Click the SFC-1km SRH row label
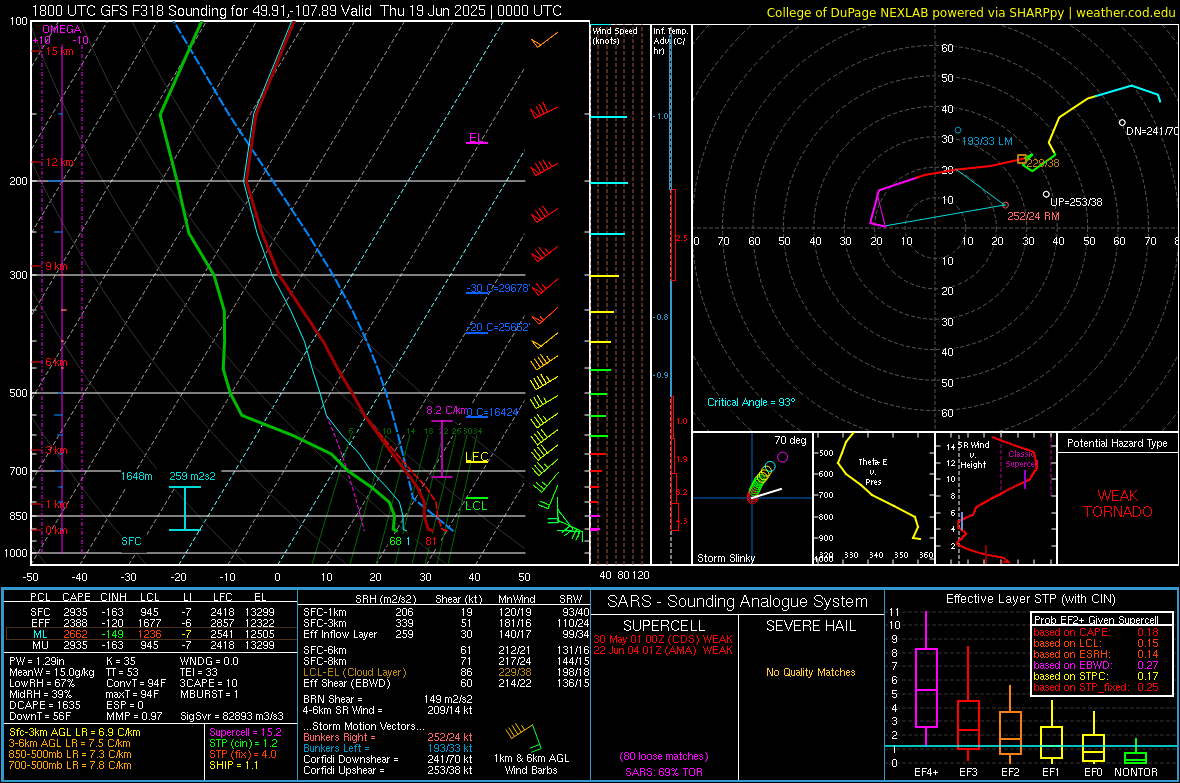This screenshot has height=783, width=1180. tap(325, 612)
